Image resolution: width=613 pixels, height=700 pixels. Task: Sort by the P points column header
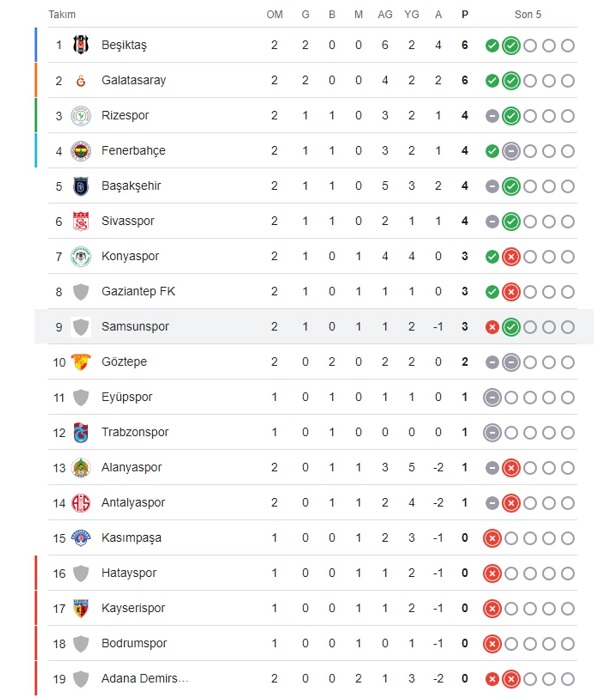(465, 15)
